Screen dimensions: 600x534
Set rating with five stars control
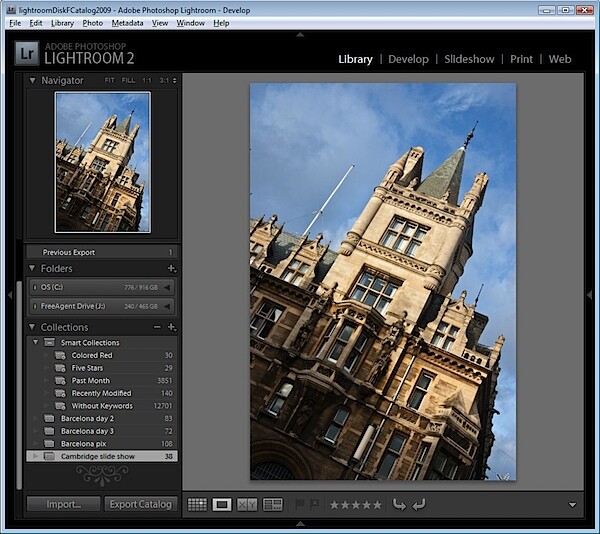coord(356,505)
